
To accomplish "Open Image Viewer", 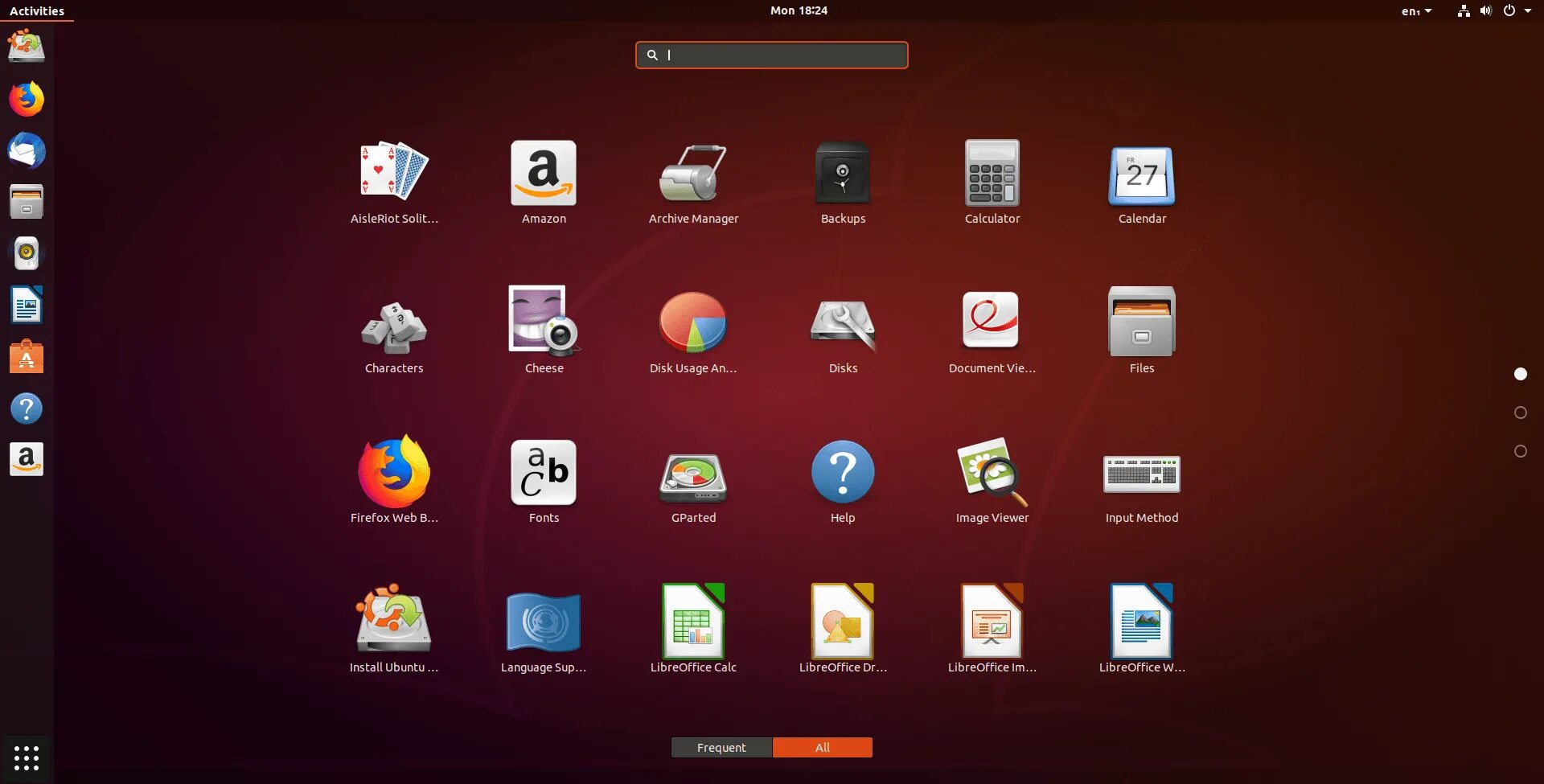I will click(992, 482).
